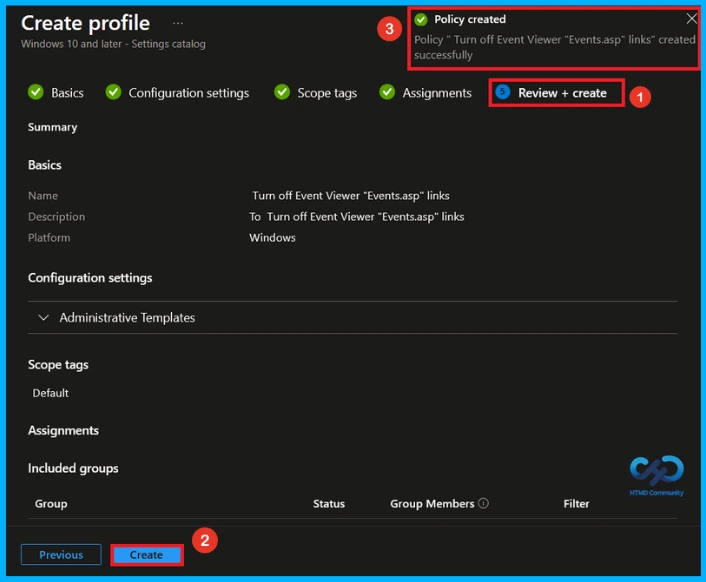Click the Platform field label
The image size is (706, 582).
[x=49, y=238]
